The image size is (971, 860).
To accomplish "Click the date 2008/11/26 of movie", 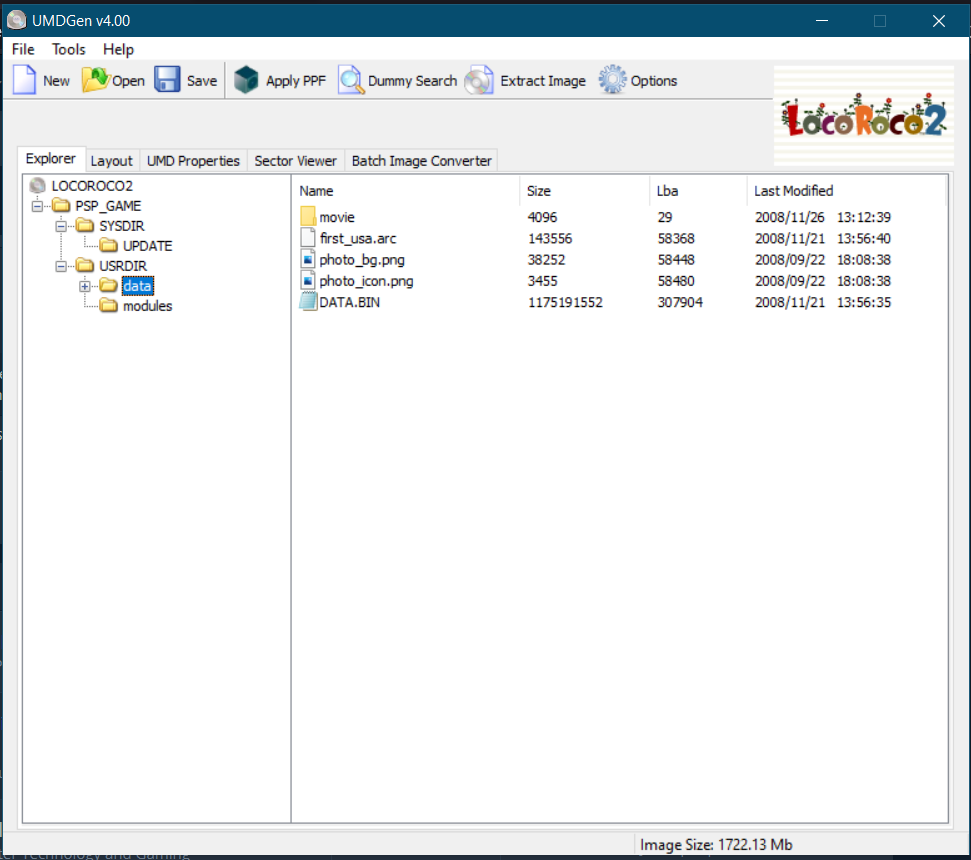I will pos(790,217).
